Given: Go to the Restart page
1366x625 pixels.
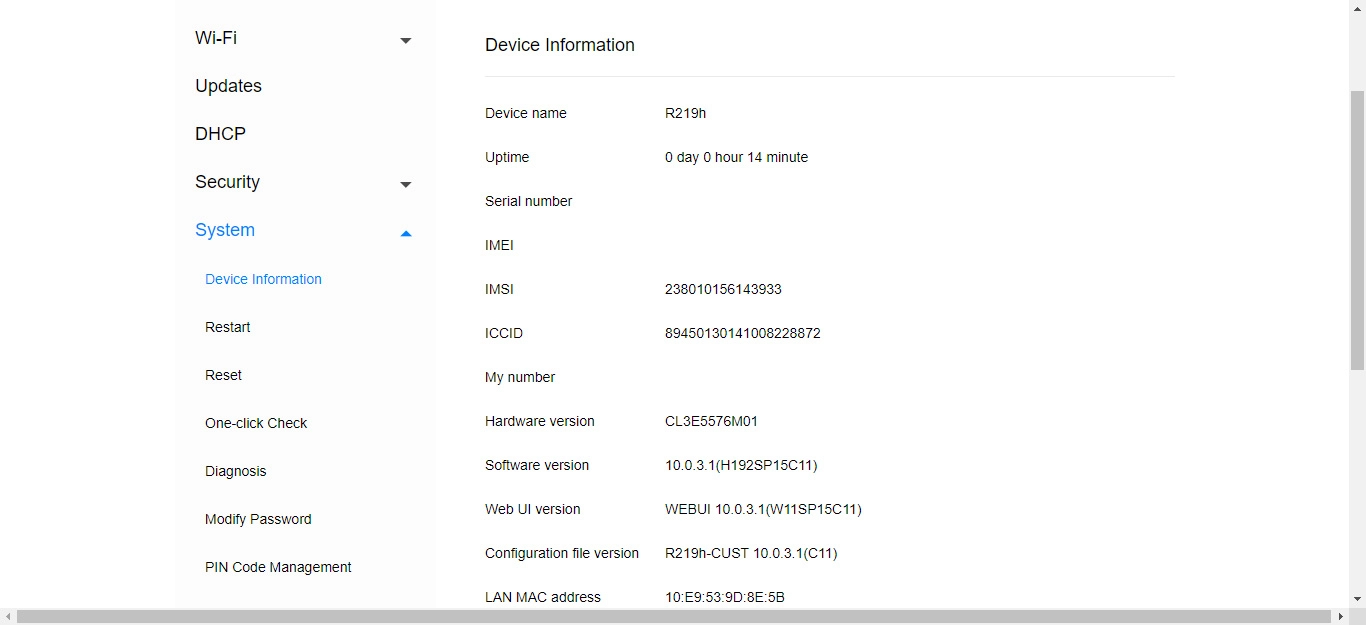Looking at the screenshot, I should click(x=227, y=327).
